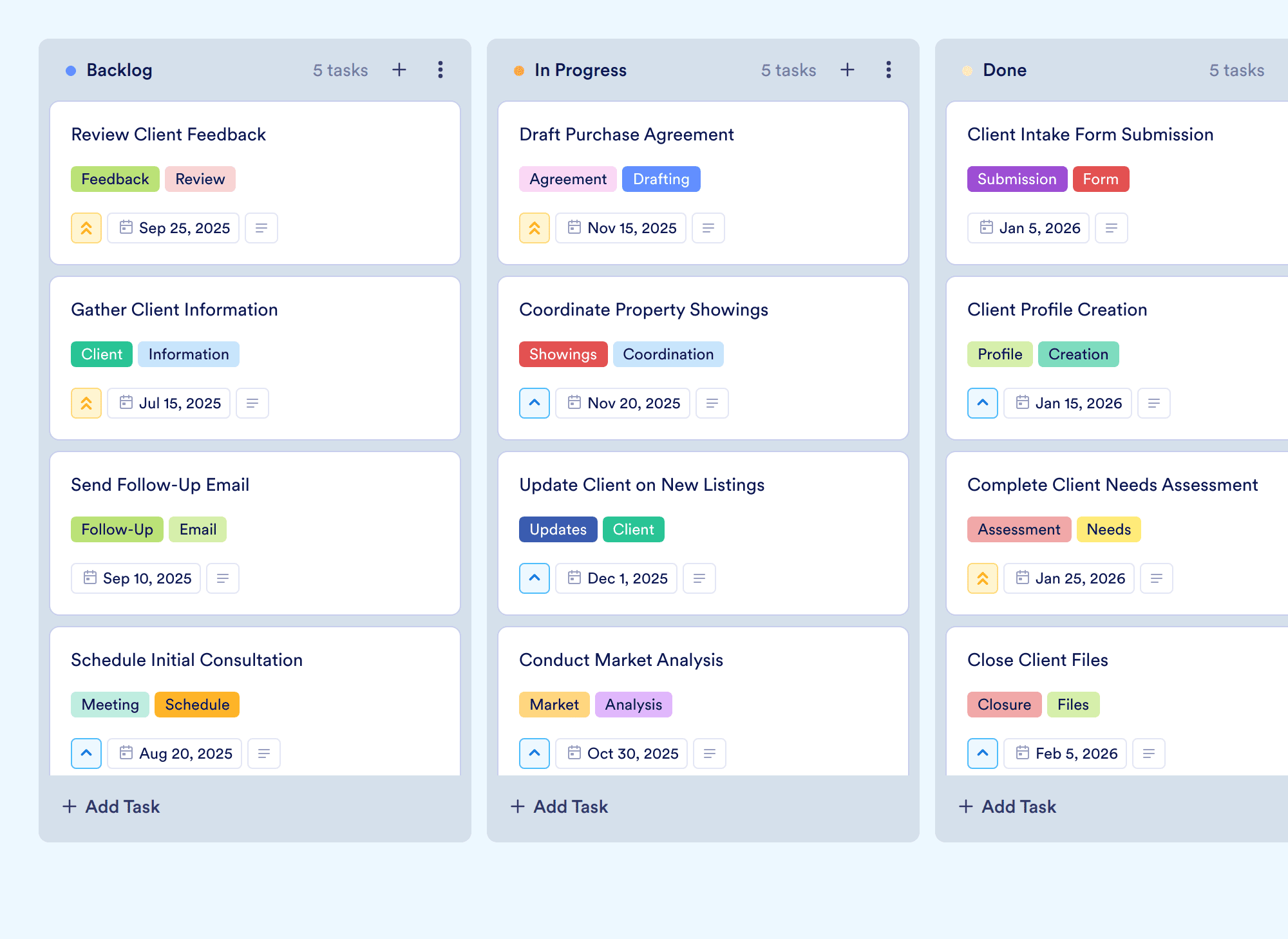Select the Dec 1, 2025 due date

[x=616, y=578]
